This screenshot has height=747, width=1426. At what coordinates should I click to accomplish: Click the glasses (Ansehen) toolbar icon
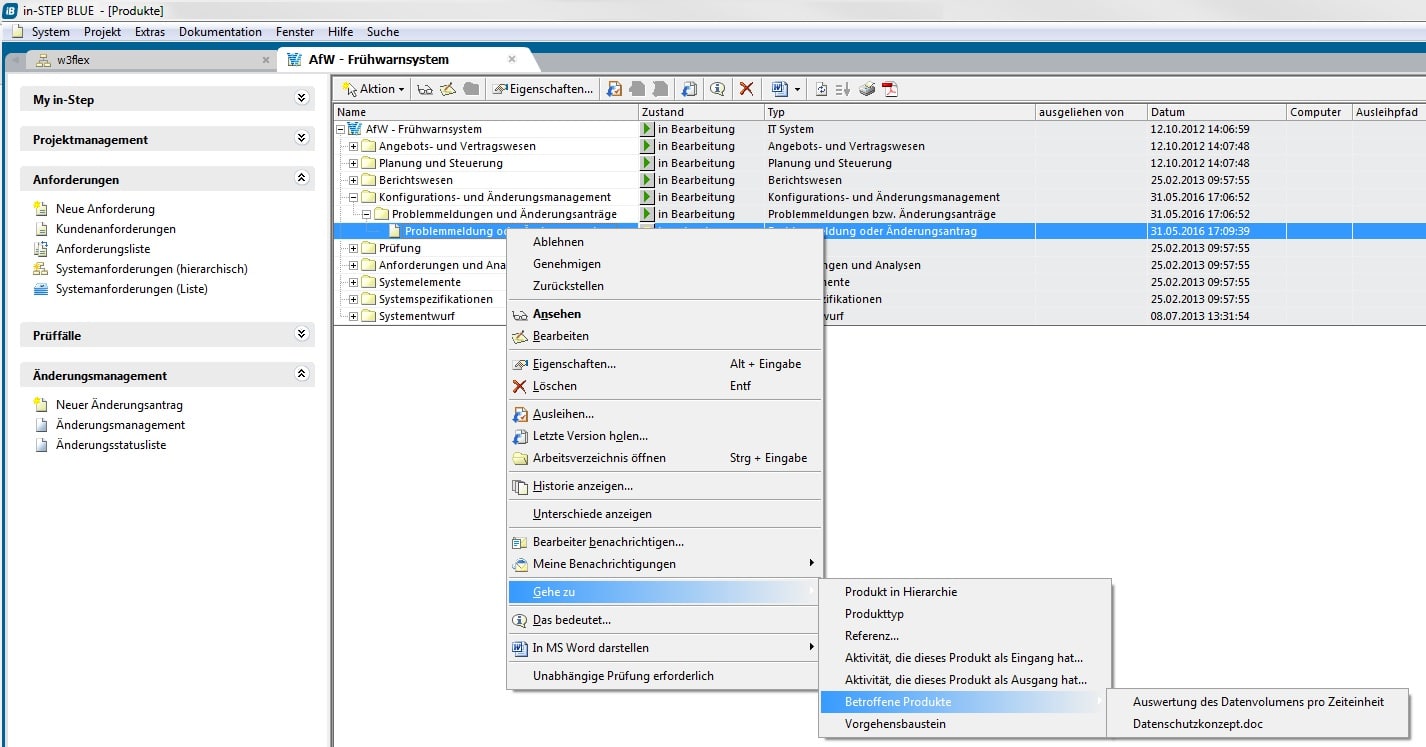[425, 89]
